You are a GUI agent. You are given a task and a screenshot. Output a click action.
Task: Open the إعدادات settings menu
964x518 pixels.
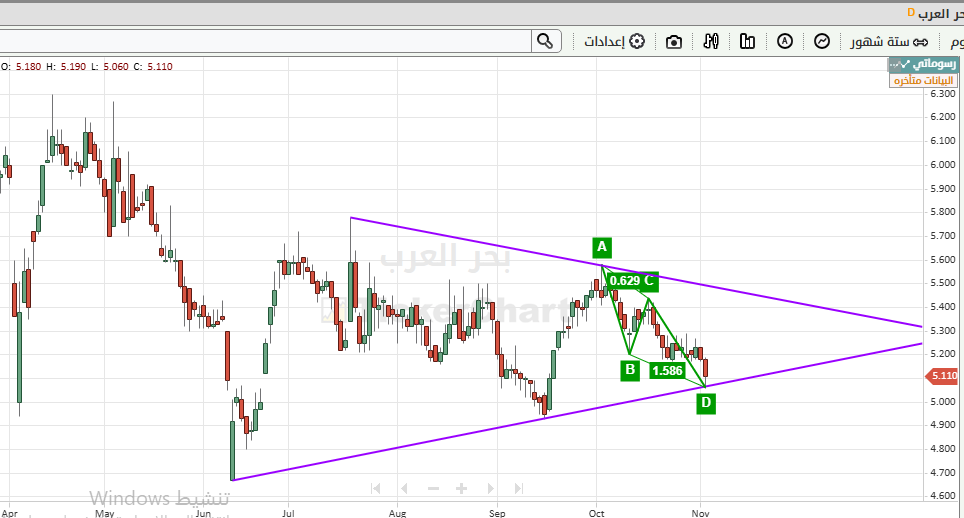[614, 41]
